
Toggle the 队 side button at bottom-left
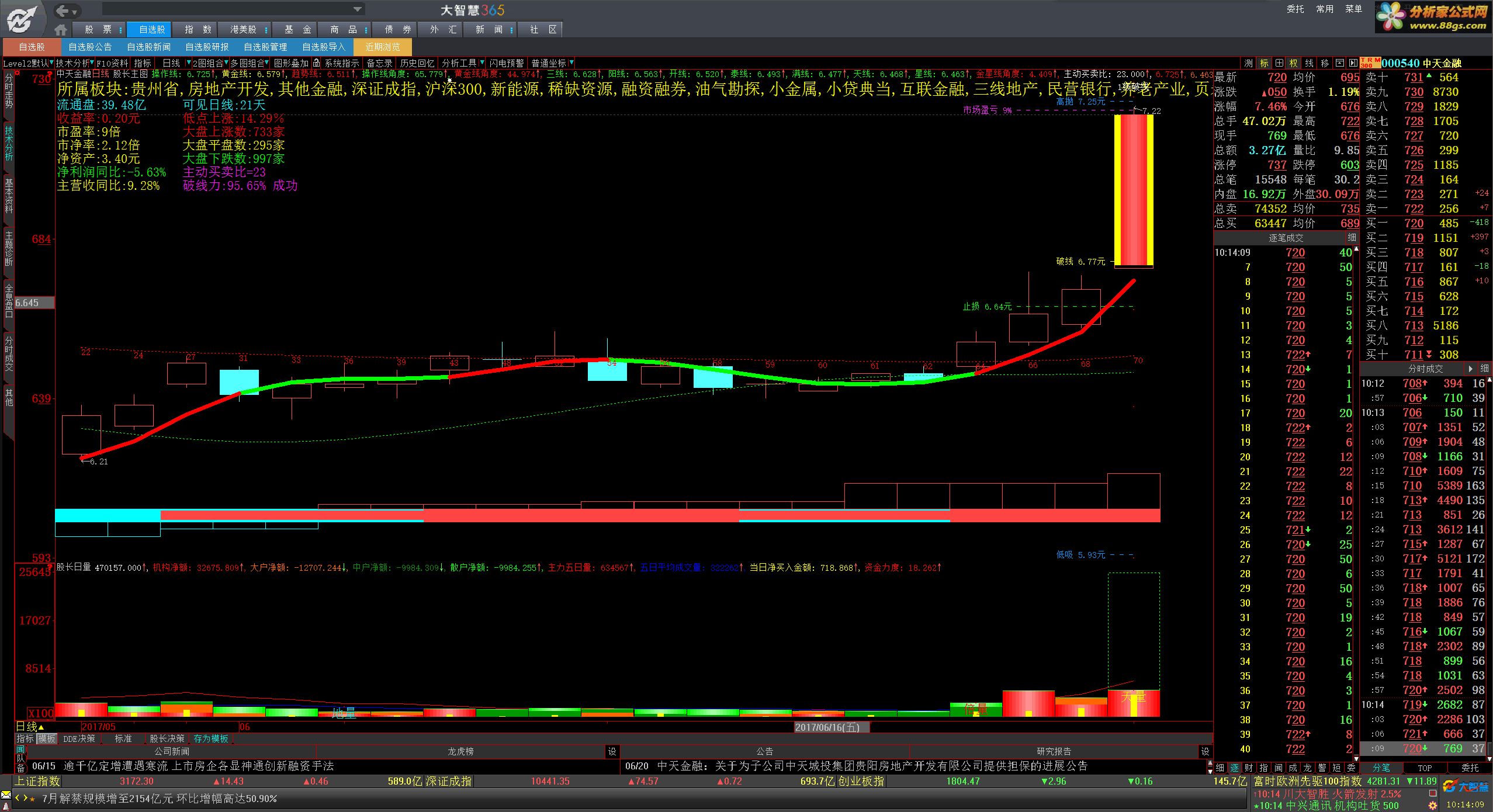point(20,759)
